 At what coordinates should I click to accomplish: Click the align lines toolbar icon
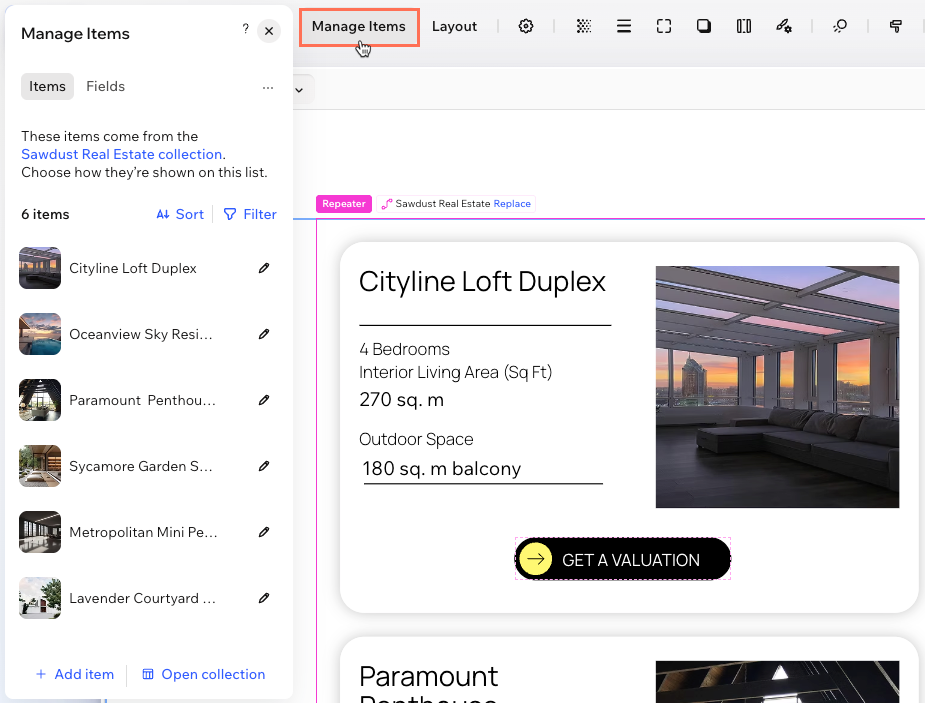624,27
